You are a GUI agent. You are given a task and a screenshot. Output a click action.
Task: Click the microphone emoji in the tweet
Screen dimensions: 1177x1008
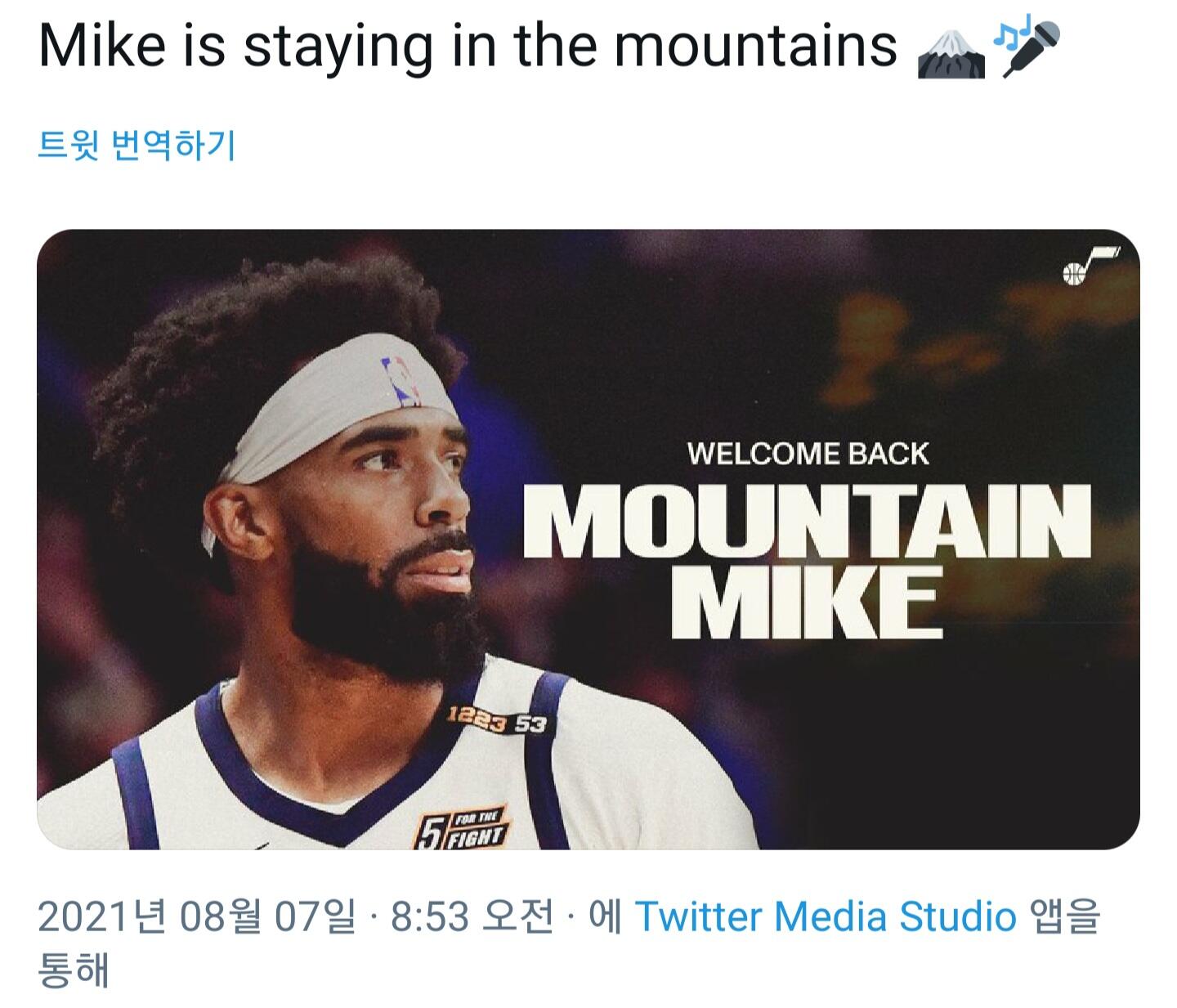tap(1032, 51)
